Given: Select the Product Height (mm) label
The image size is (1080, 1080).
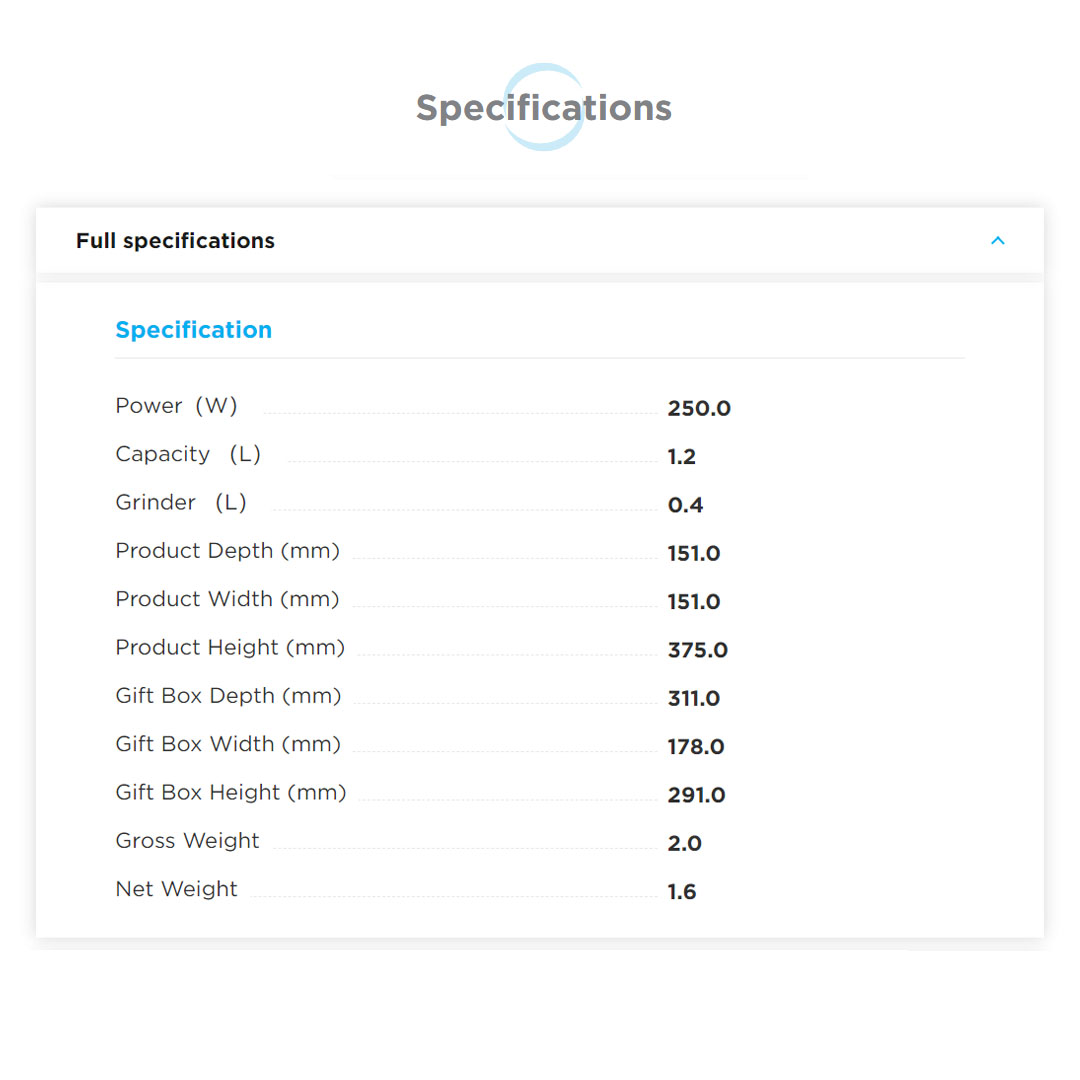Looking at the screenshot, I should click(230, 647).
